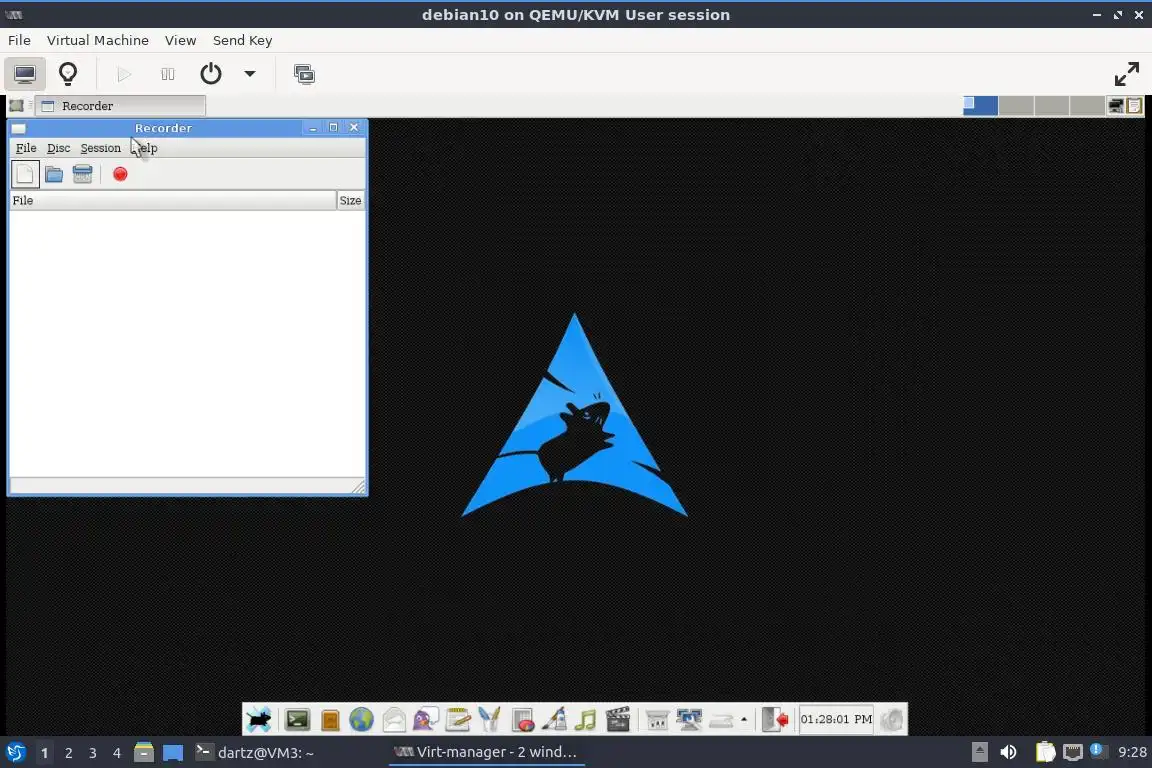Image resolution: width=1152 pixels, height=768 pixels.
Task: Expand the small arrow beside drive icon
Action: (744, 719)
